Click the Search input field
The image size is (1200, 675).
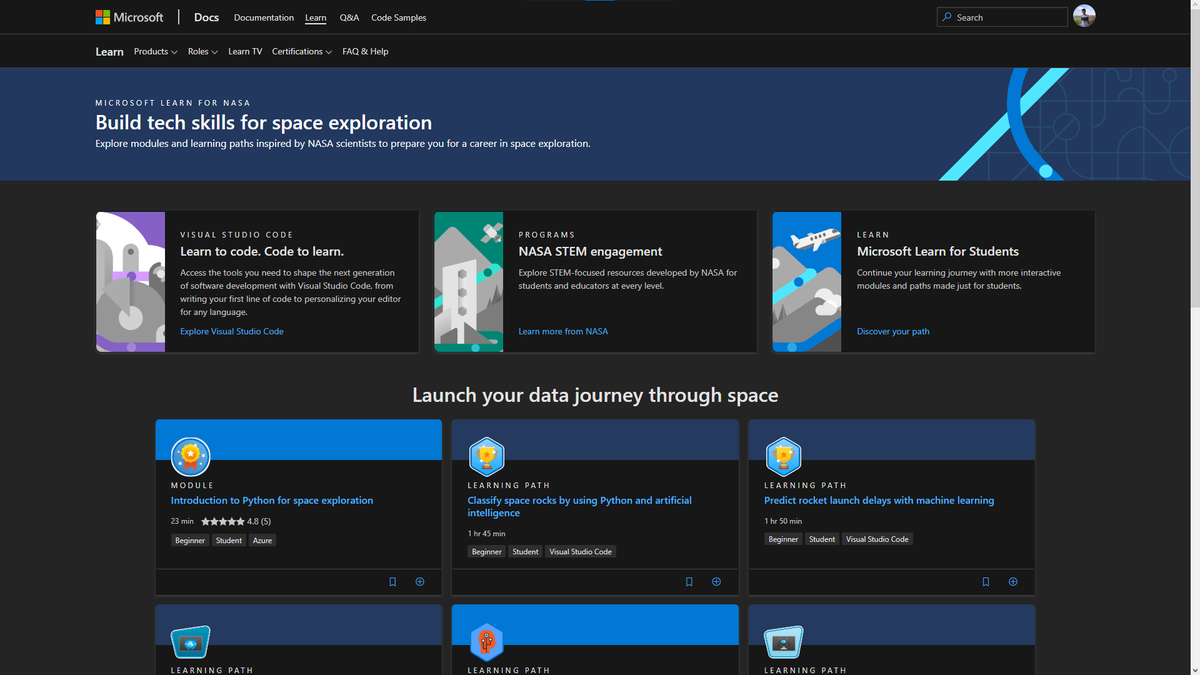[1002, 17]
